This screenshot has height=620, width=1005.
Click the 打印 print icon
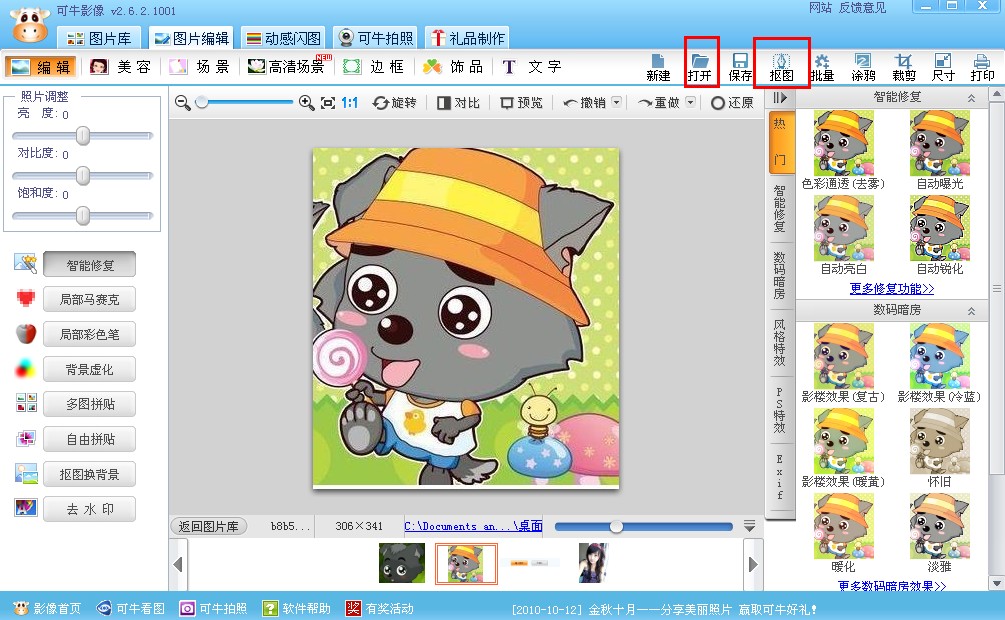point(982,67)
